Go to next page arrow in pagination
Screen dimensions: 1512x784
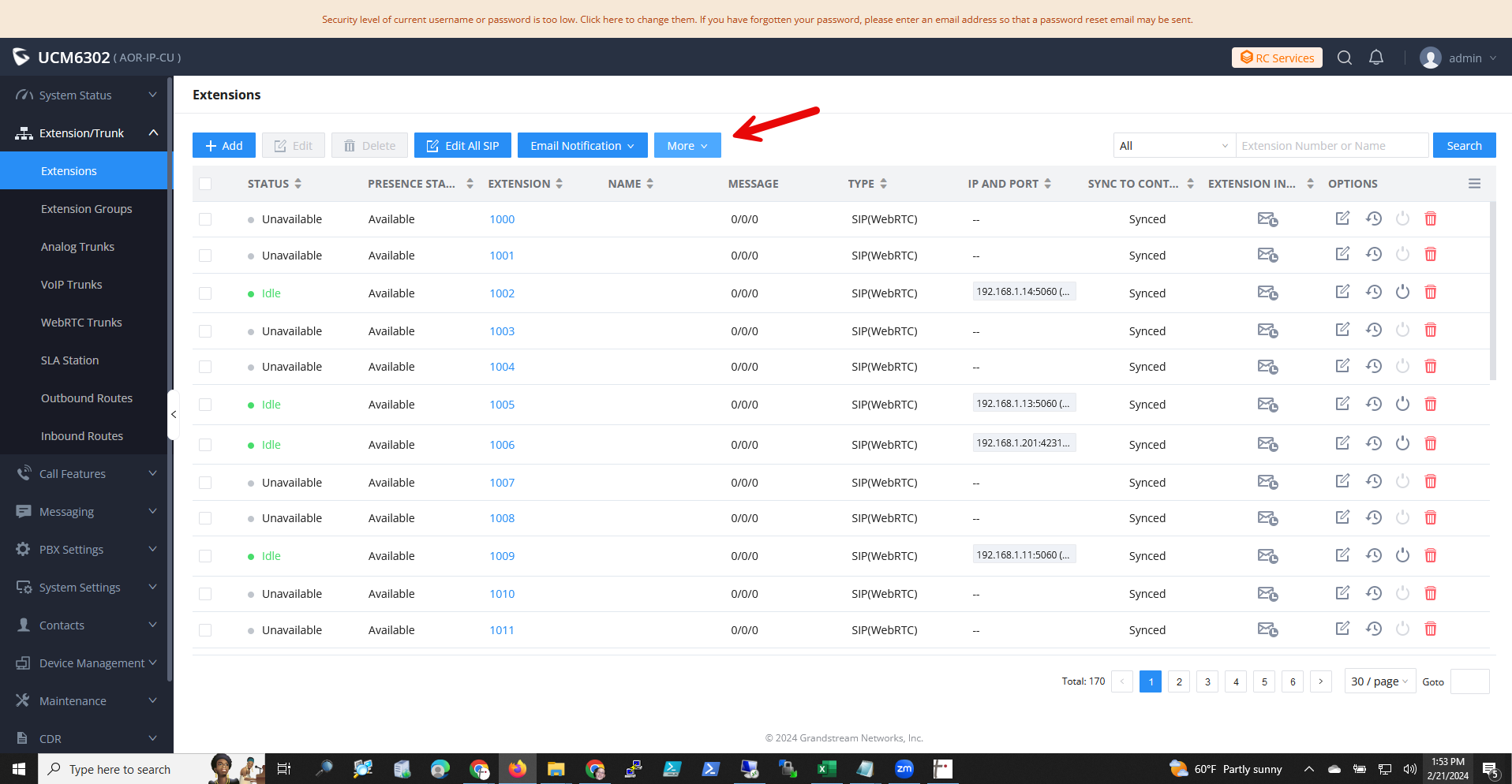(x=1321, y=681)
